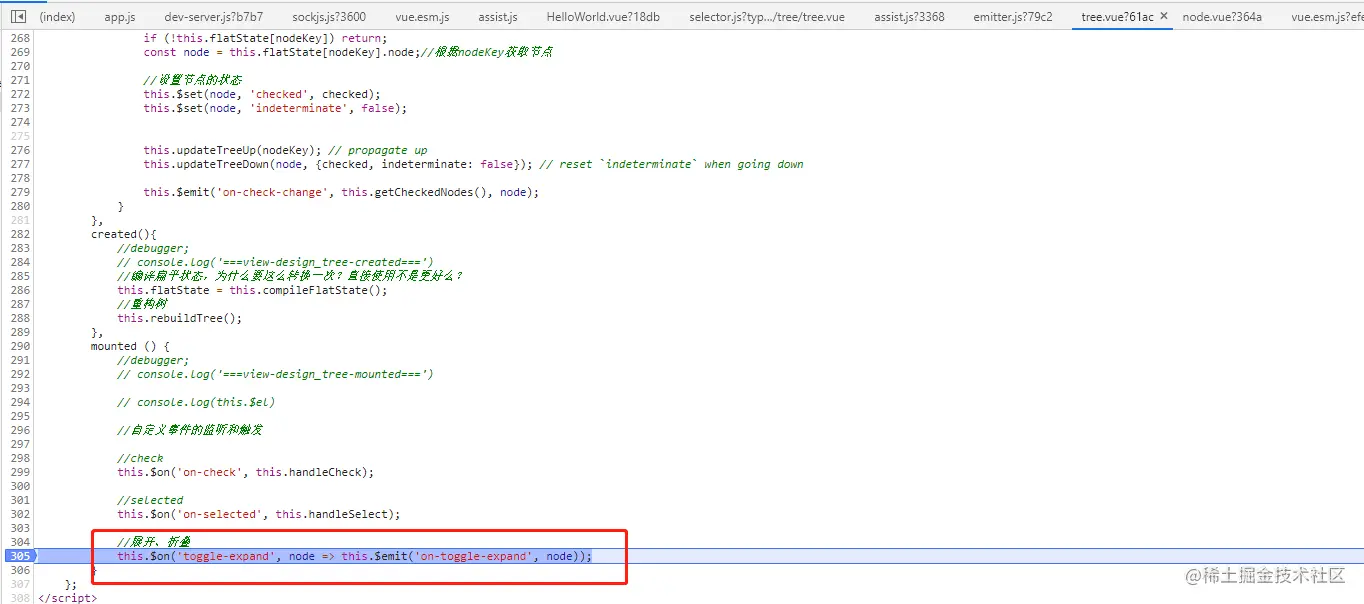This screenshot has width=1364, height=604.
Task: Set breakpoint on line number 279
Action: 20,192
